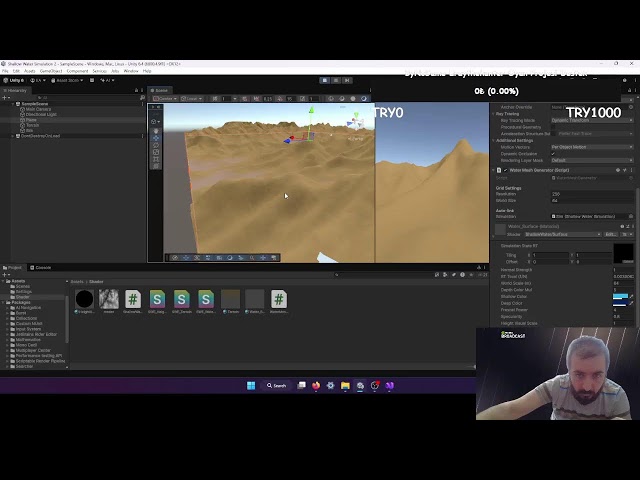Click the Deep Color swatch
Viewport: 640px width, 480px height.
pos(620,303)
